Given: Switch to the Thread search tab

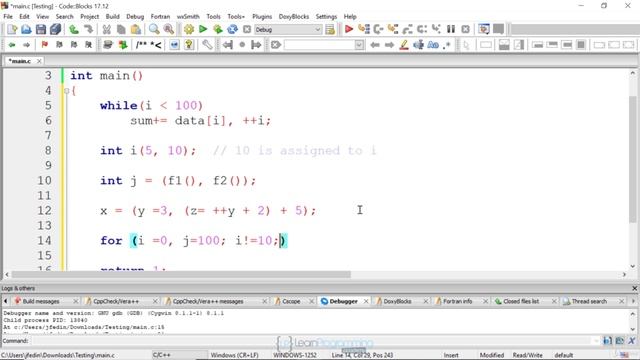Looking at the screenshot, I should point(589,301).
